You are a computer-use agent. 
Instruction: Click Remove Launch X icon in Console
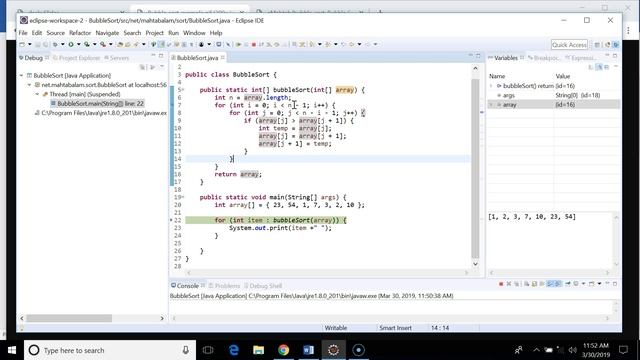[x=509, y=284]
